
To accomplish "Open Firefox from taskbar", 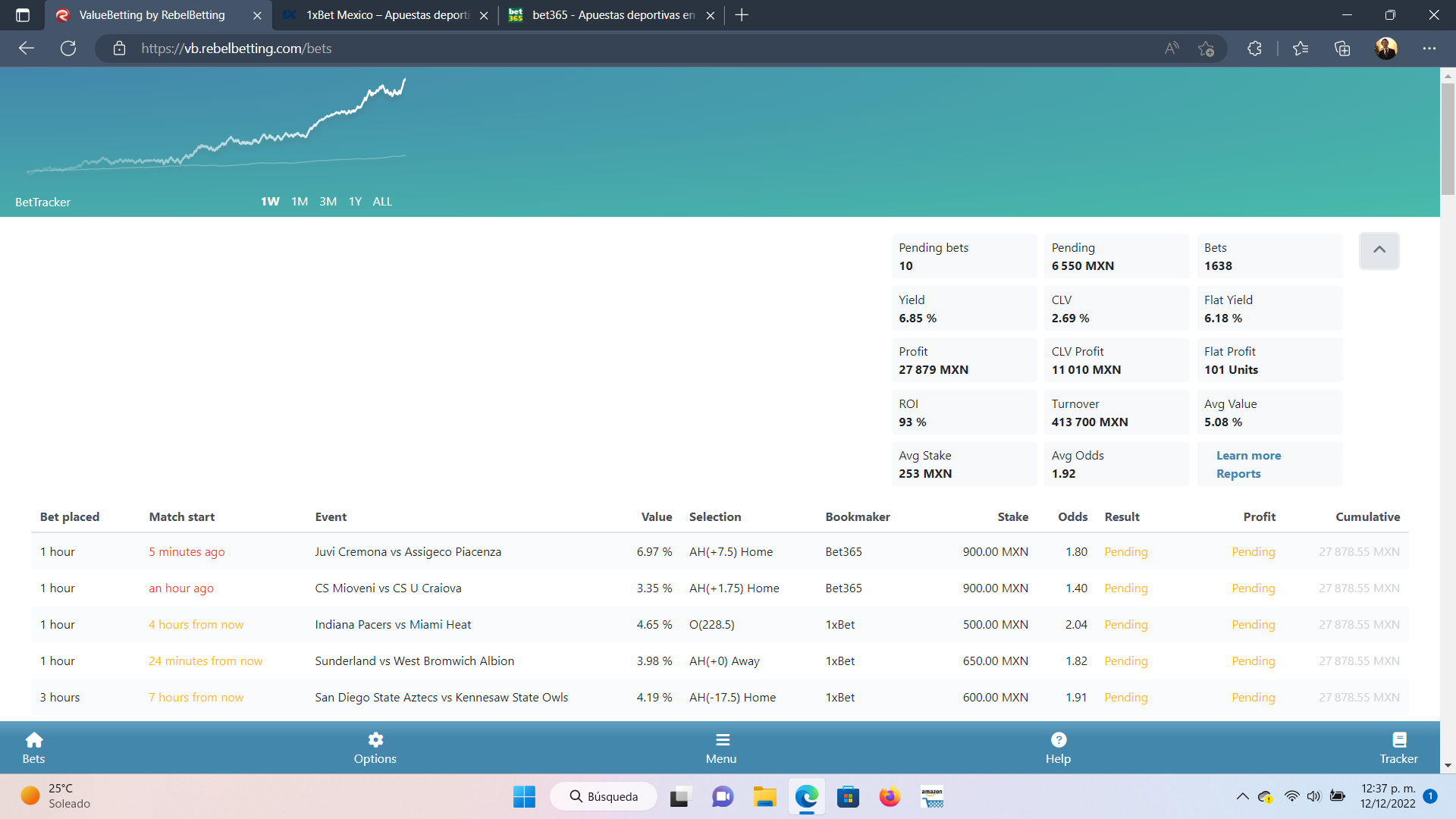I will pyautogui.click(x=890, y=796).
